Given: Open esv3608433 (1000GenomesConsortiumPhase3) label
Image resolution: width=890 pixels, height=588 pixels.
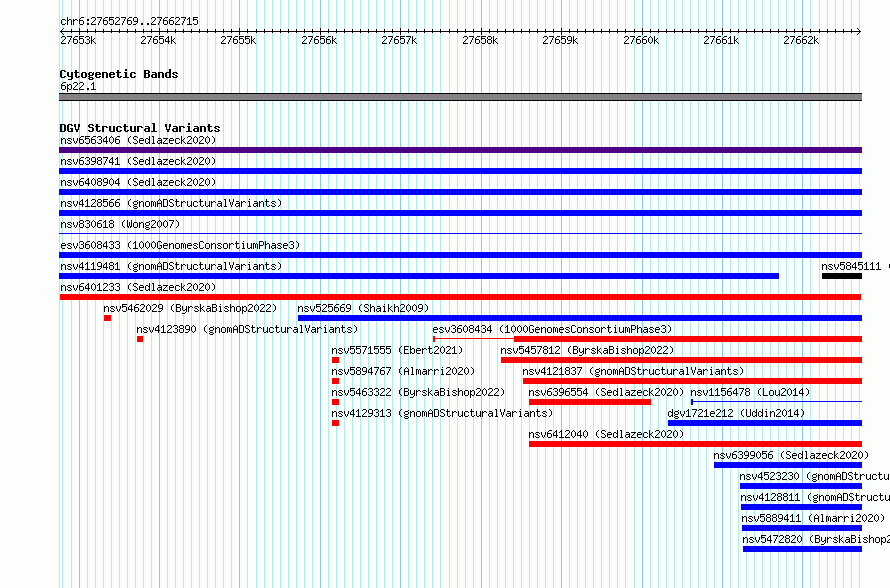Looking at the screenshot, I should (180, 245).
